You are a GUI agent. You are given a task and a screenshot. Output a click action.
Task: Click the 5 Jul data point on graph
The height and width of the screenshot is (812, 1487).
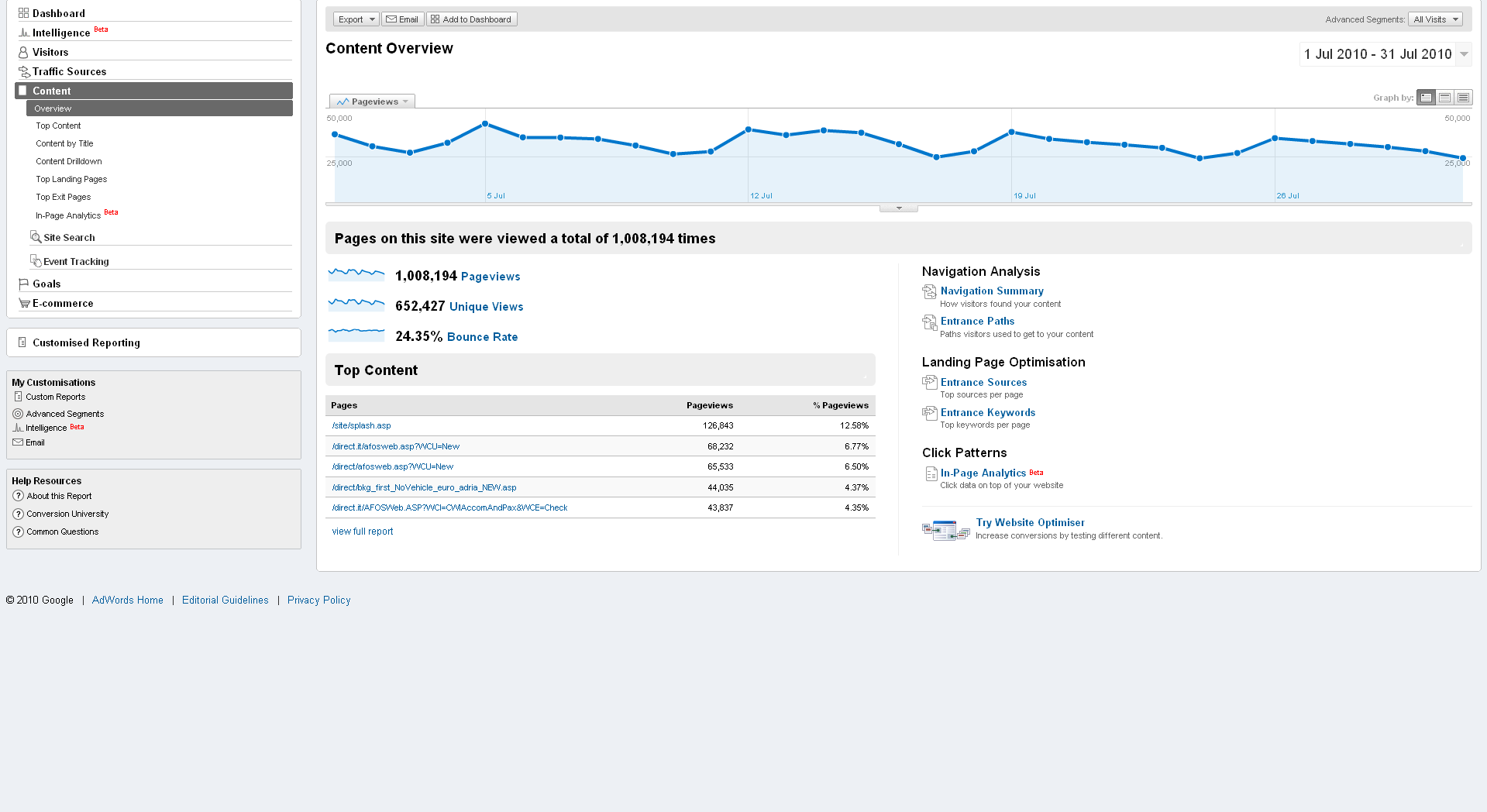[485, 124]
